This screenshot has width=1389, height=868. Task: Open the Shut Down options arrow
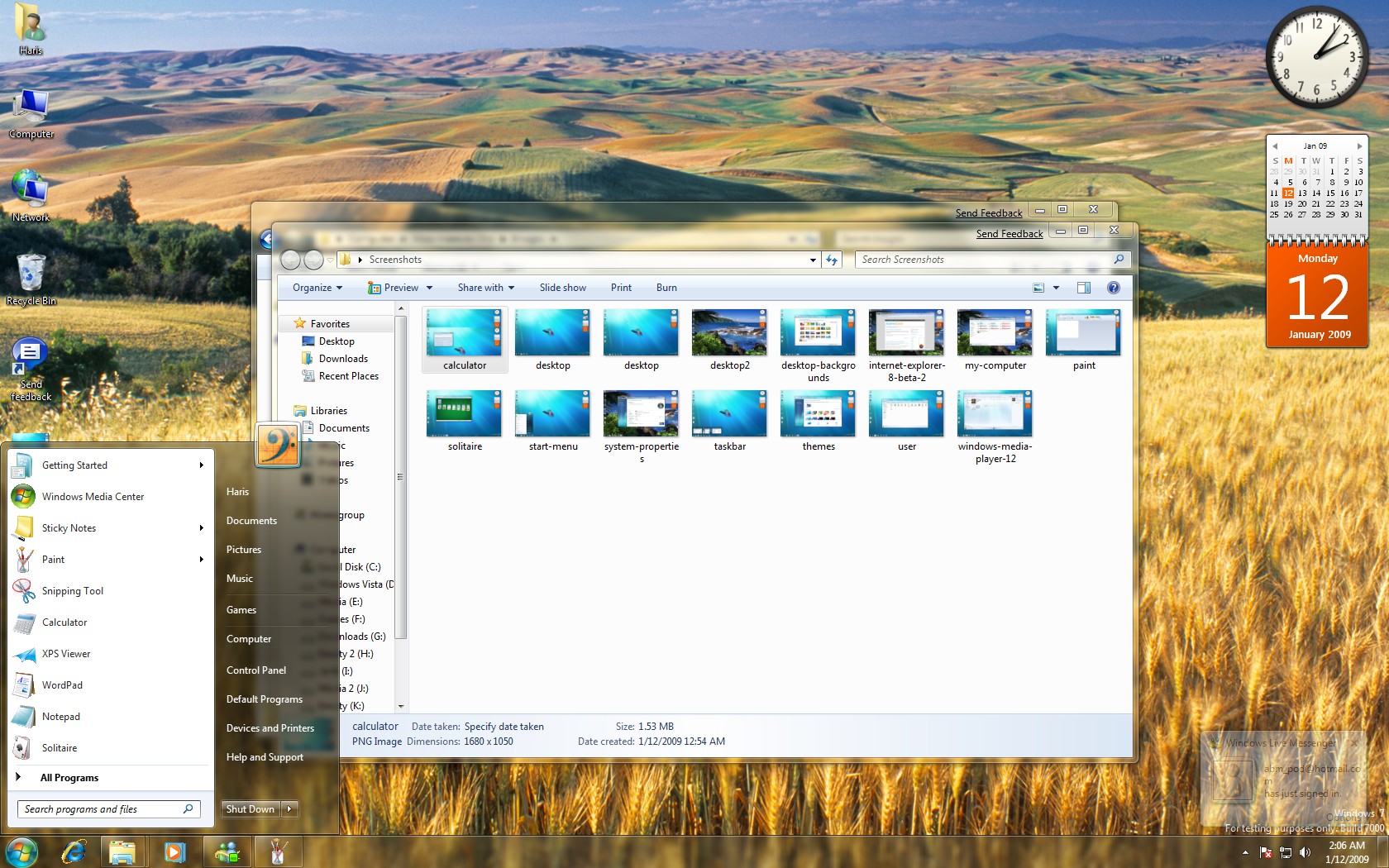coord(289,809)
